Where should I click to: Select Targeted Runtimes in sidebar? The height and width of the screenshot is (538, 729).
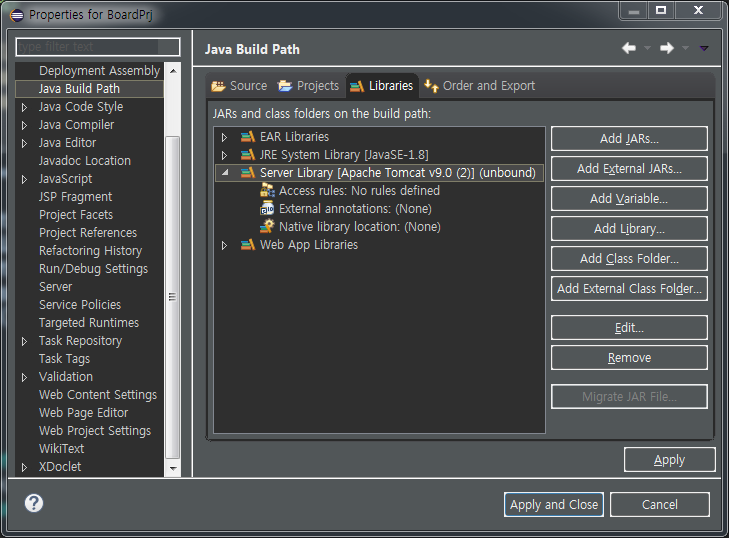tap(89, 323)
